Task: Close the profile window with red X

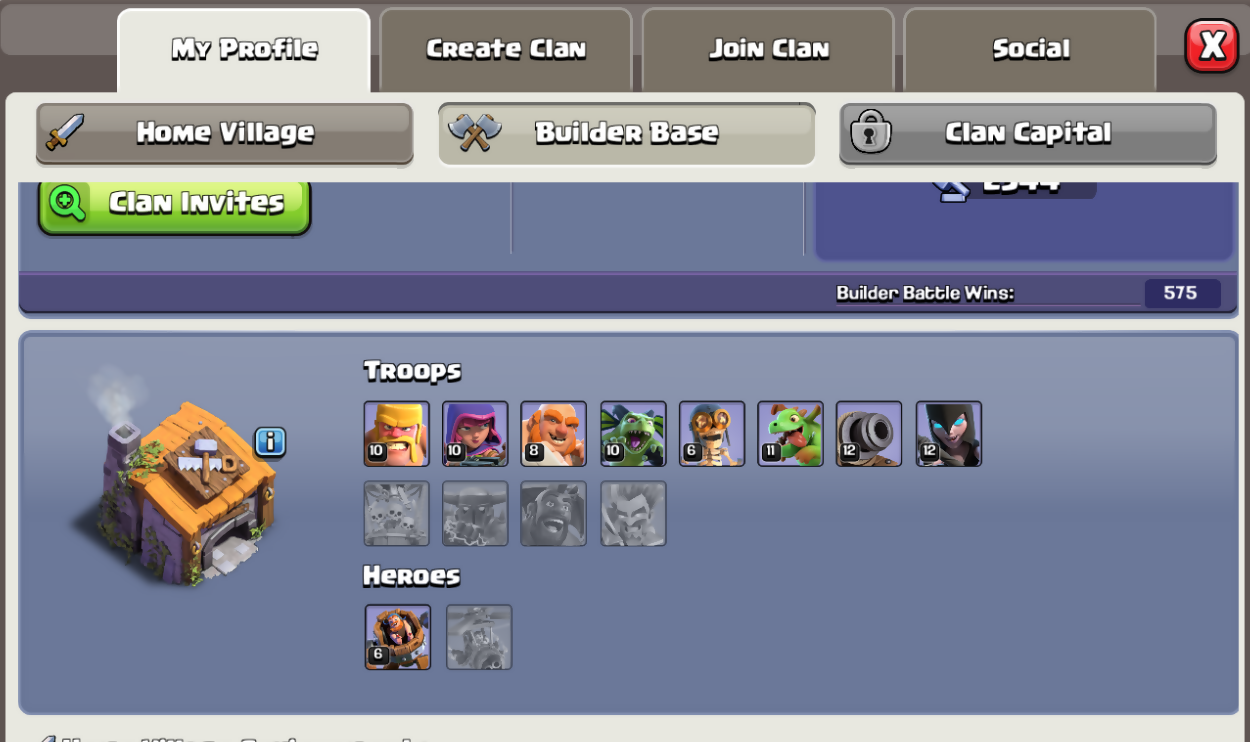Action: click(x=1212, y=46)
